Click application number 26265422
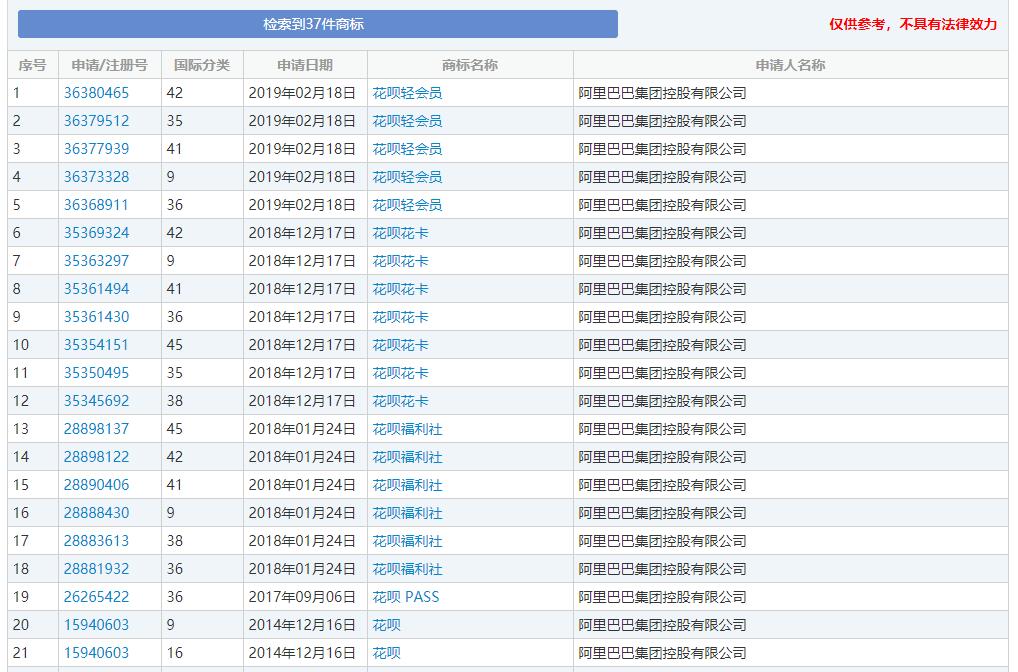The width and height of the screenshot is (1018, 672). [96, 597]
